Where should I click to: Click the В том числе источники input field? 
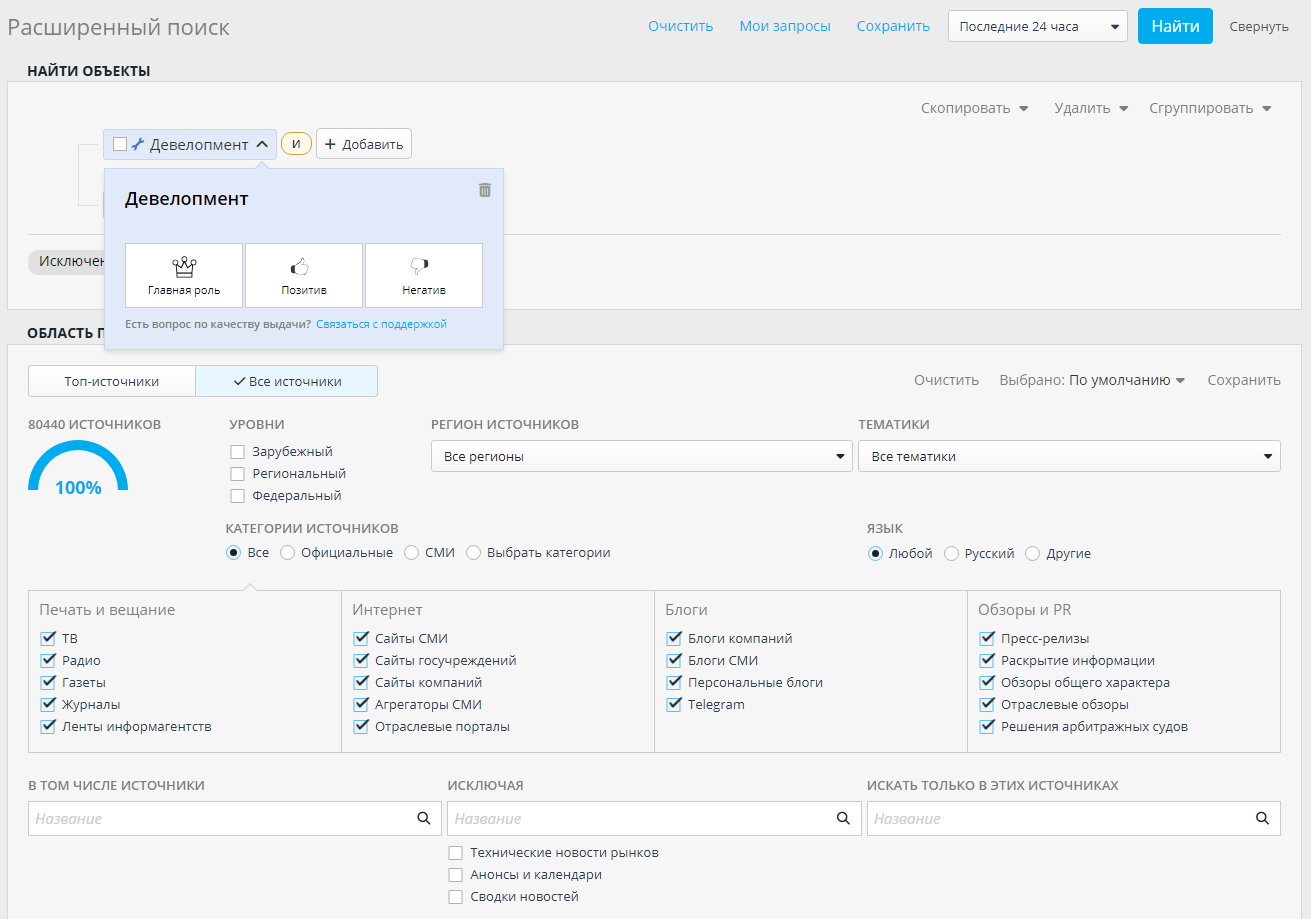[220, 818]
